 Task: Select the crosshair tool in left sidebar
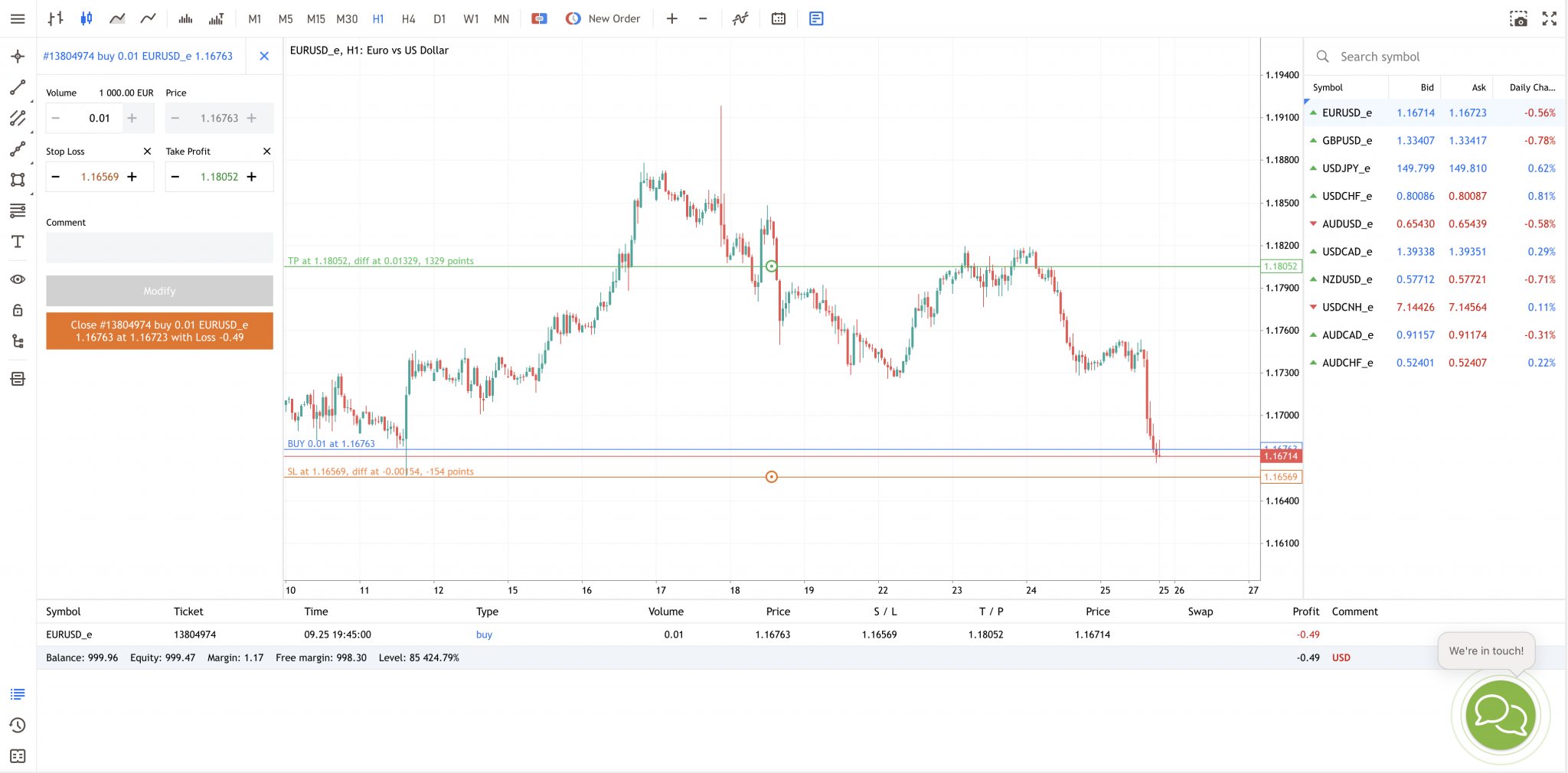[x=18, y=57]
